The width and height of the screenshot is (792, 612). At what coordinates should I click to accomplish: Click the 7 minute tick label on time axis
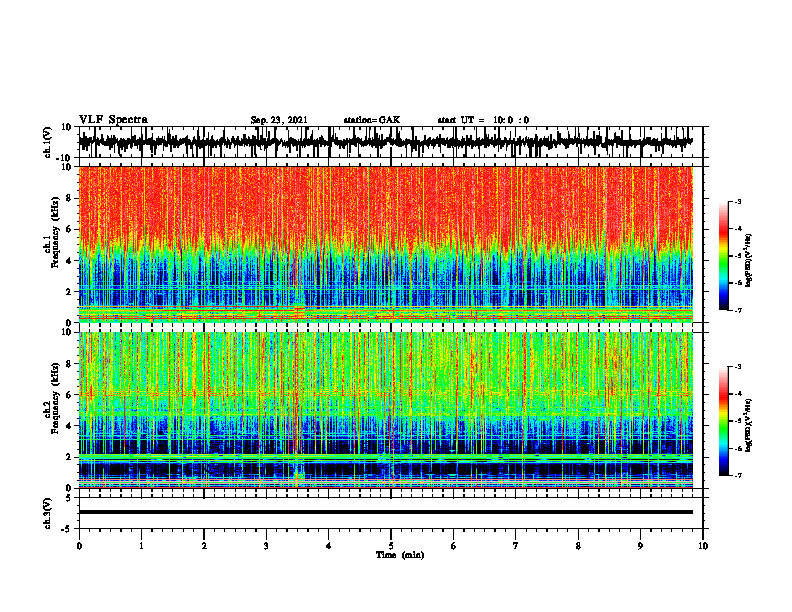coord(516,546)
